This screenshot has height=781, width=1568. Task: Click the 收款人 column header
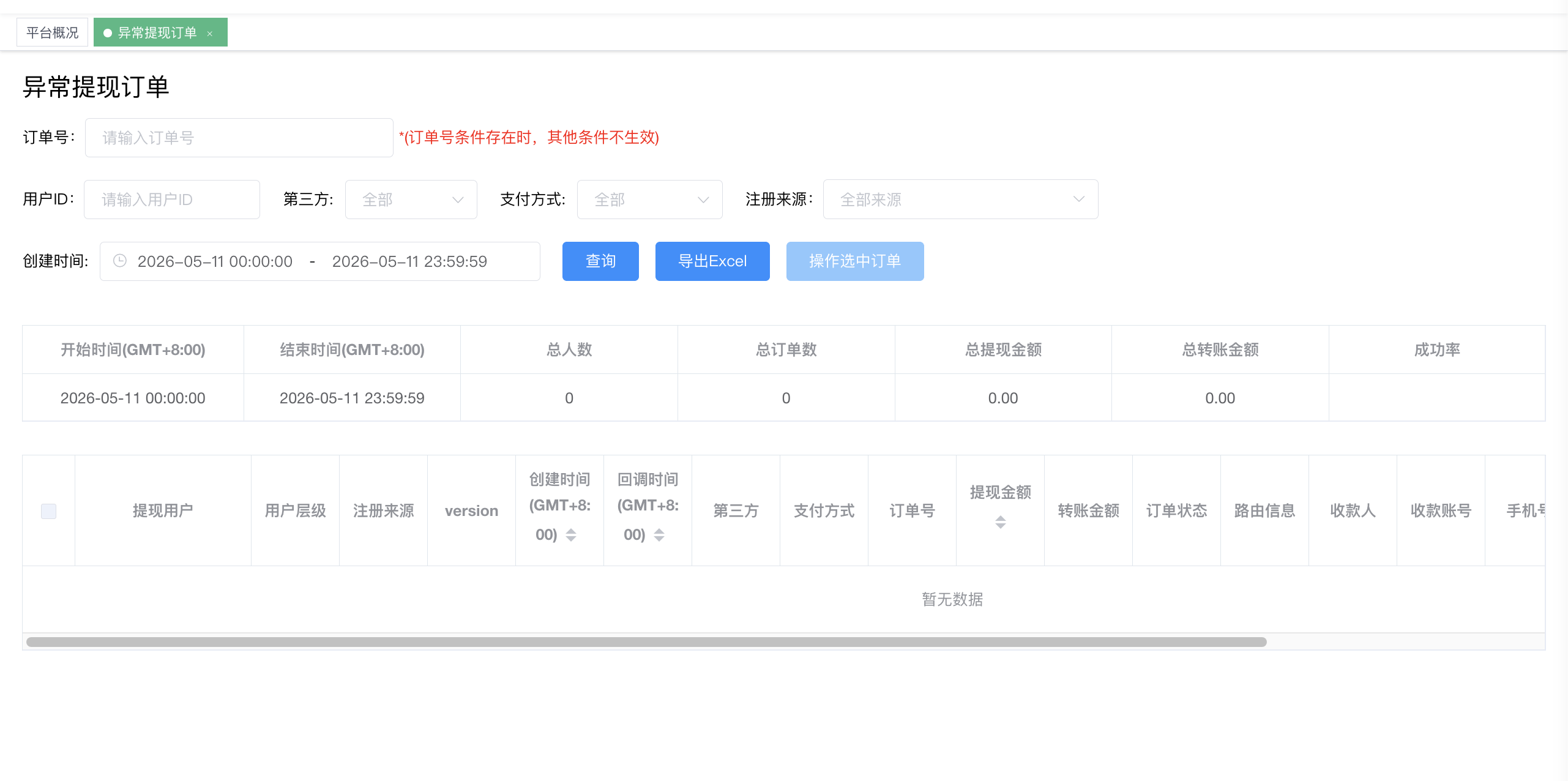1353,510
